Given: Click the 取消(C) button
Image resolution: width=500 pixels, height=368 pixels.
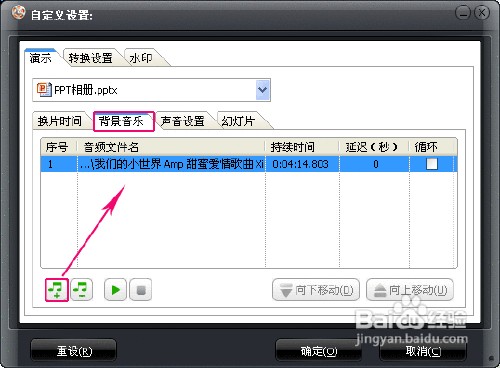Looking at the screenshot, I should click(x=423, y=351).
